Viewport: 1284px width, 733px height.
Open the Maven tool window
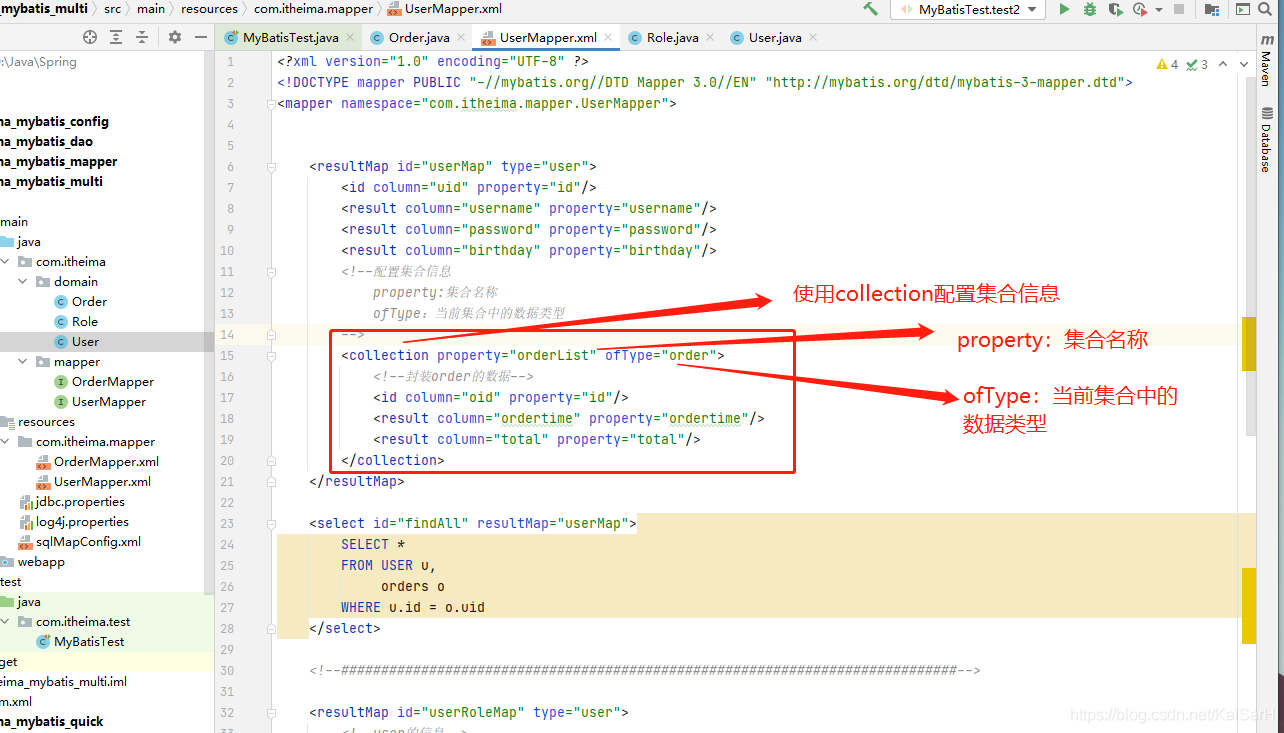tap(1265, 62)
